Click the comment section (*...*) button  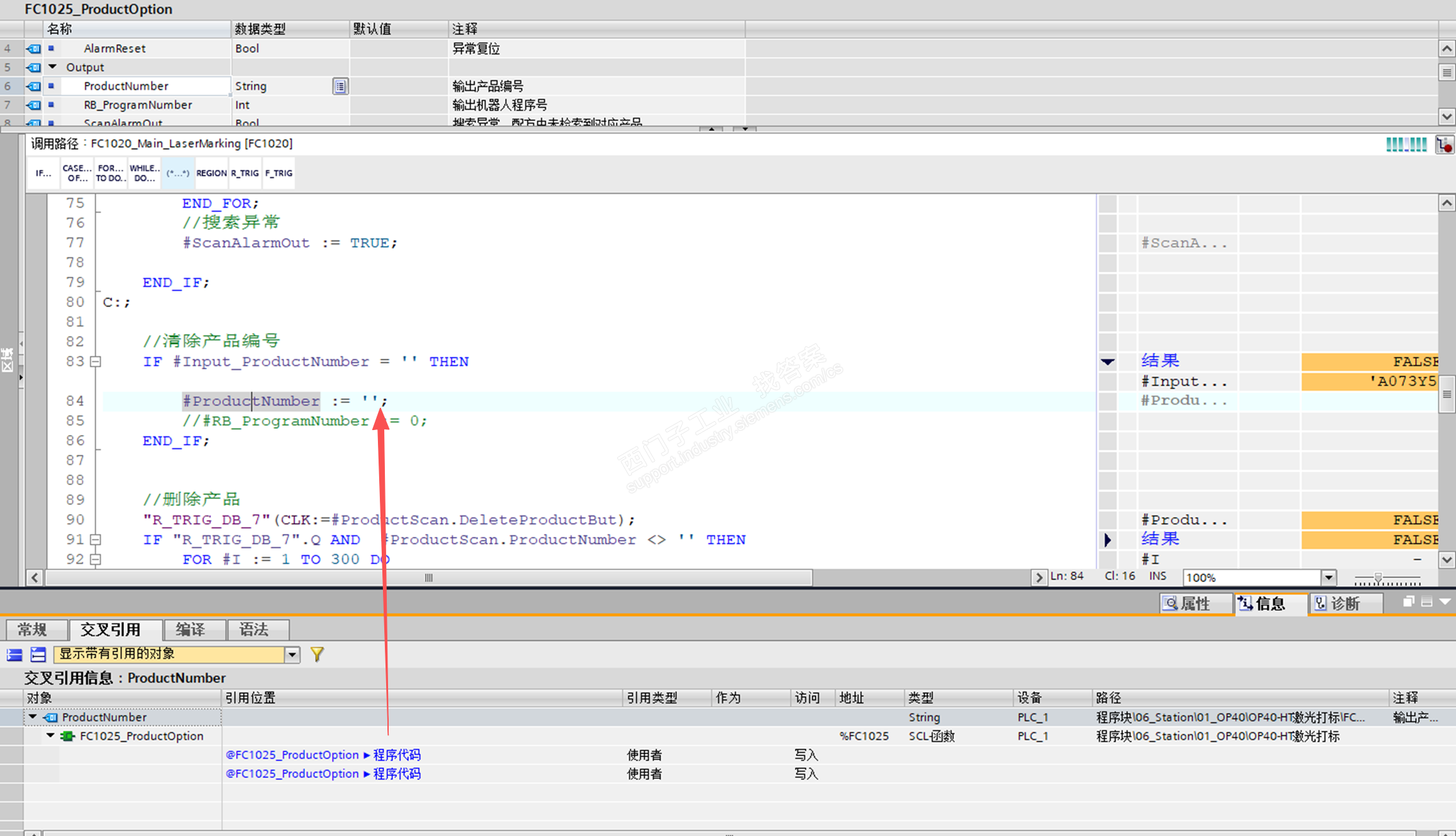pyautogui.click(x=178, y=173)
